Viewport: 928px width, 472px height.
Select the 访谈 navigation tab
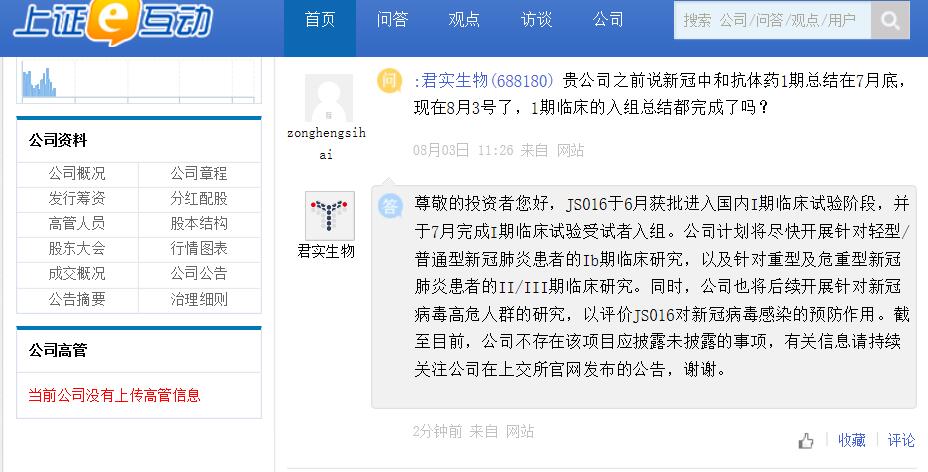click(536, 20)
